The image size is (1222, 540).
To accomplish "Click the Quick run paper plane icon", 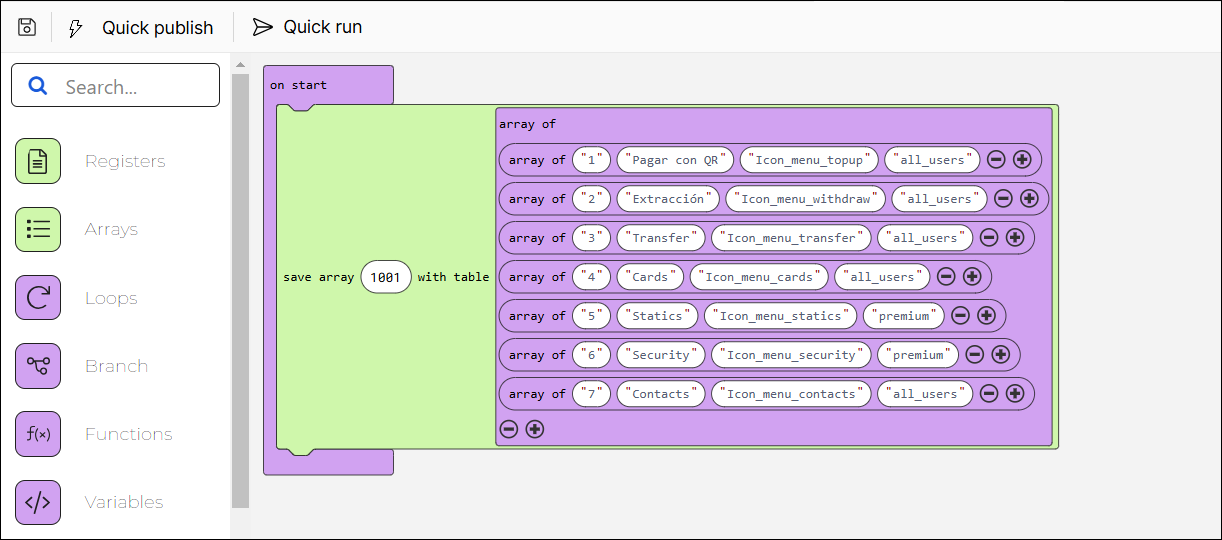I will (262, 27).
